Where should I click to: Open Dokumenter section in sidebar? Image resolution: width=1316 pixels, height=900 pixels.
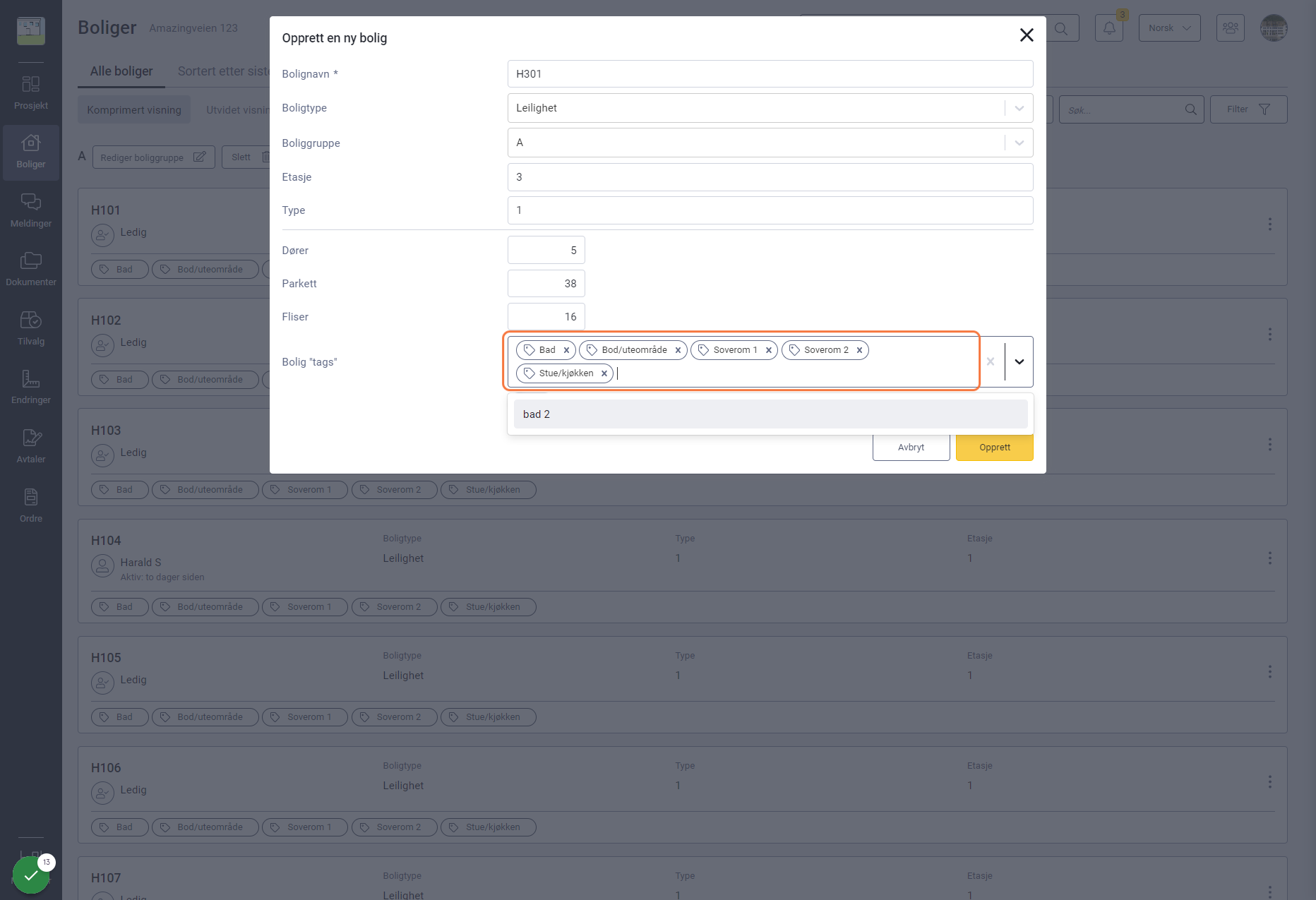click(x=31, y=270)
